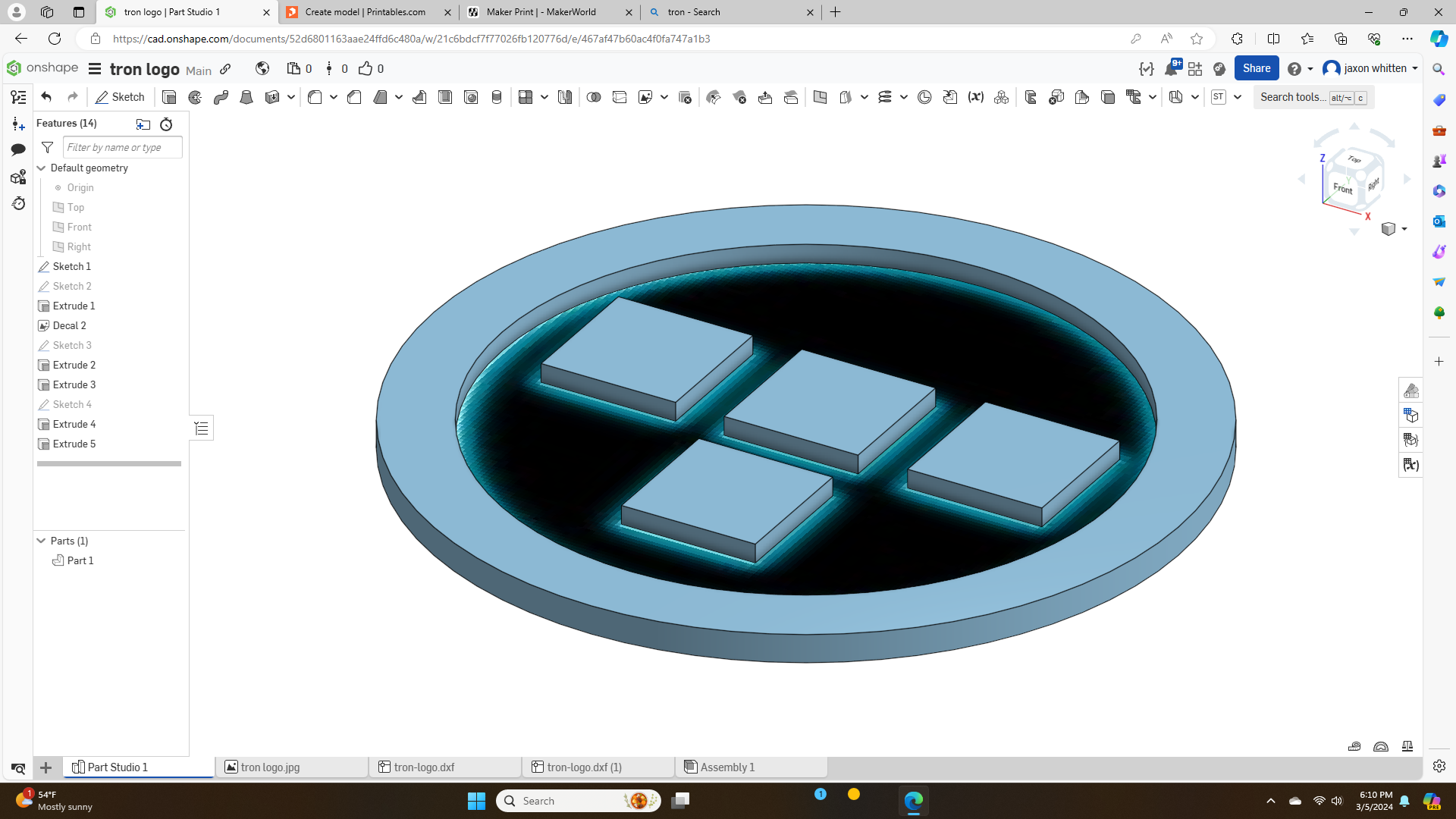Click the Sketch button
This screenshot has height=819, width=1456.
click(x=120, y=97)
